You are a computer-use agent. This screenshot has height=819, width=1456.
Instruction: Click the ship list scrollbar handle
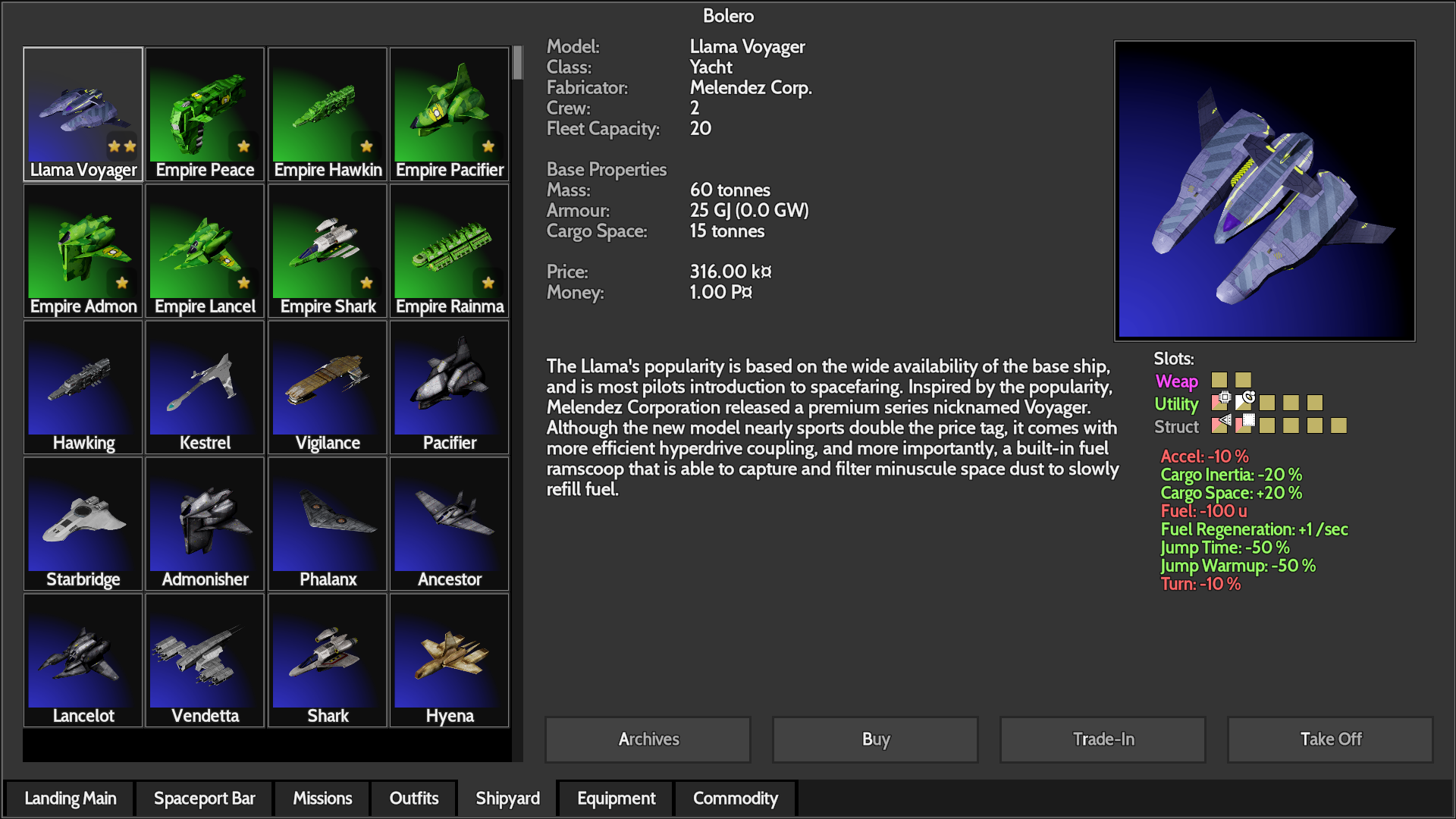(x=517, y=63)
